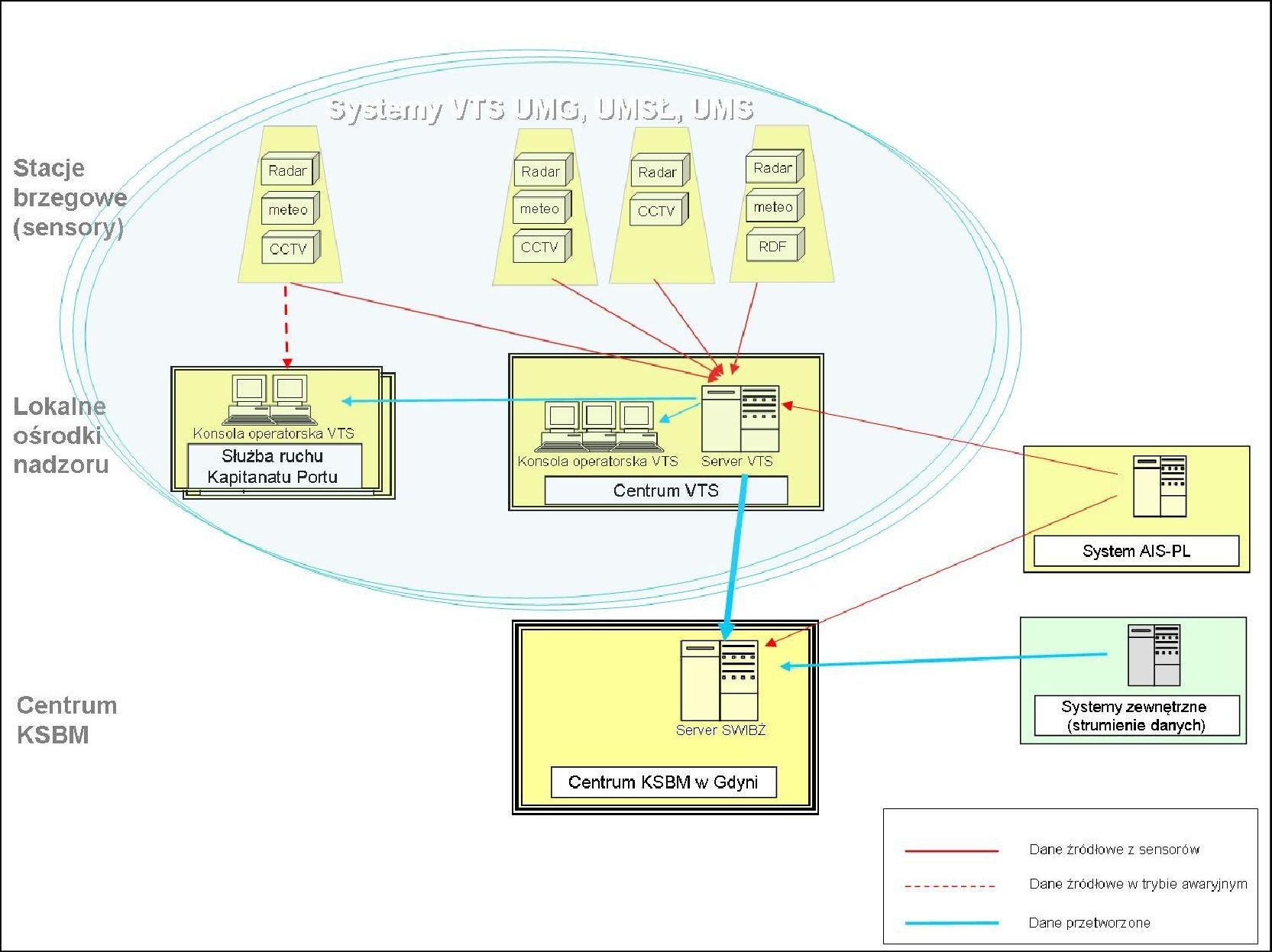This screenshot has width=1272, height=952.
Task: Click the RDF sensor box
Action: point(775,245)
